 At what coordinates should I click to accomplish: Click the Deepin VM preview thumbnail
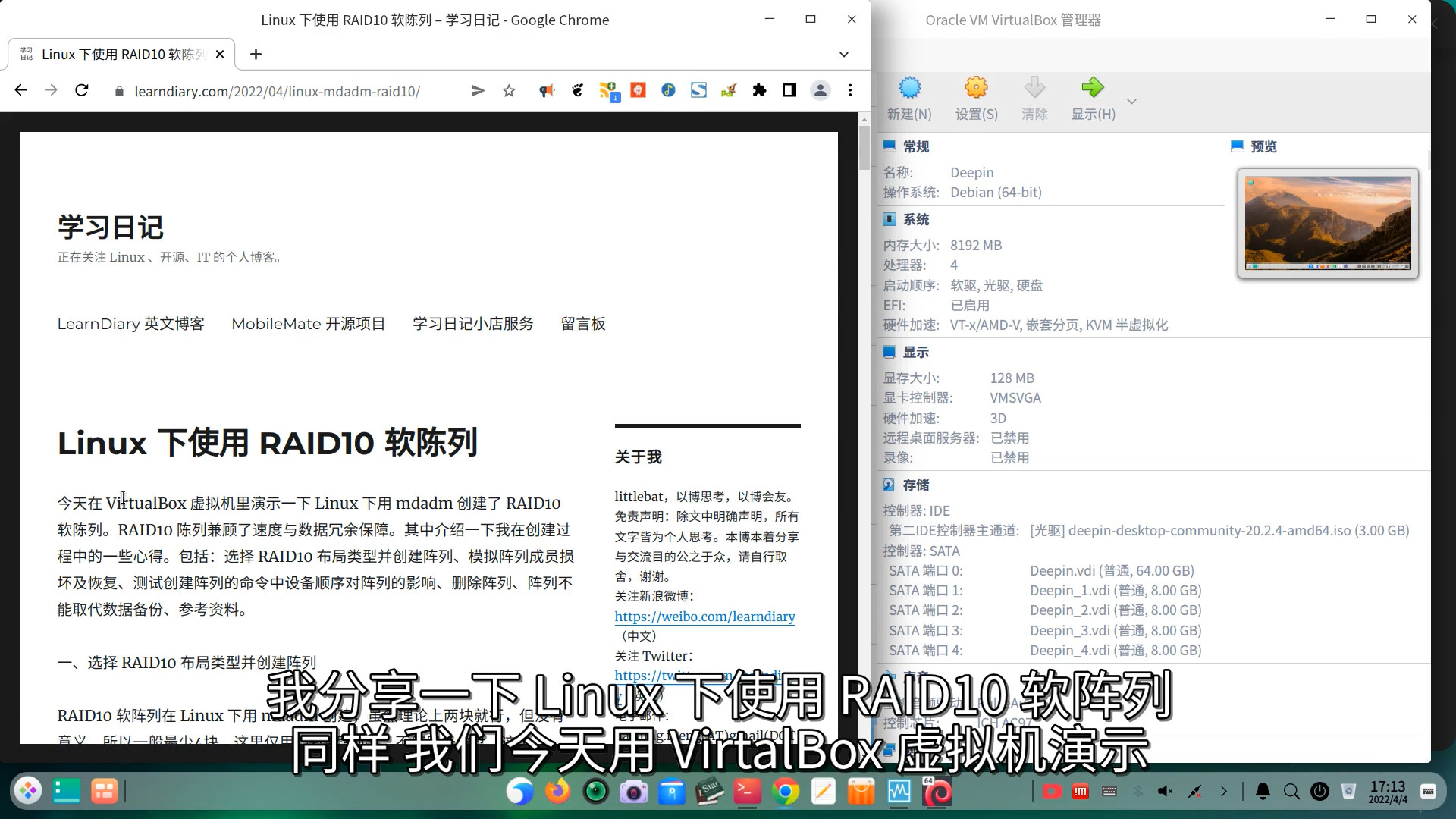pos(1328,223)
